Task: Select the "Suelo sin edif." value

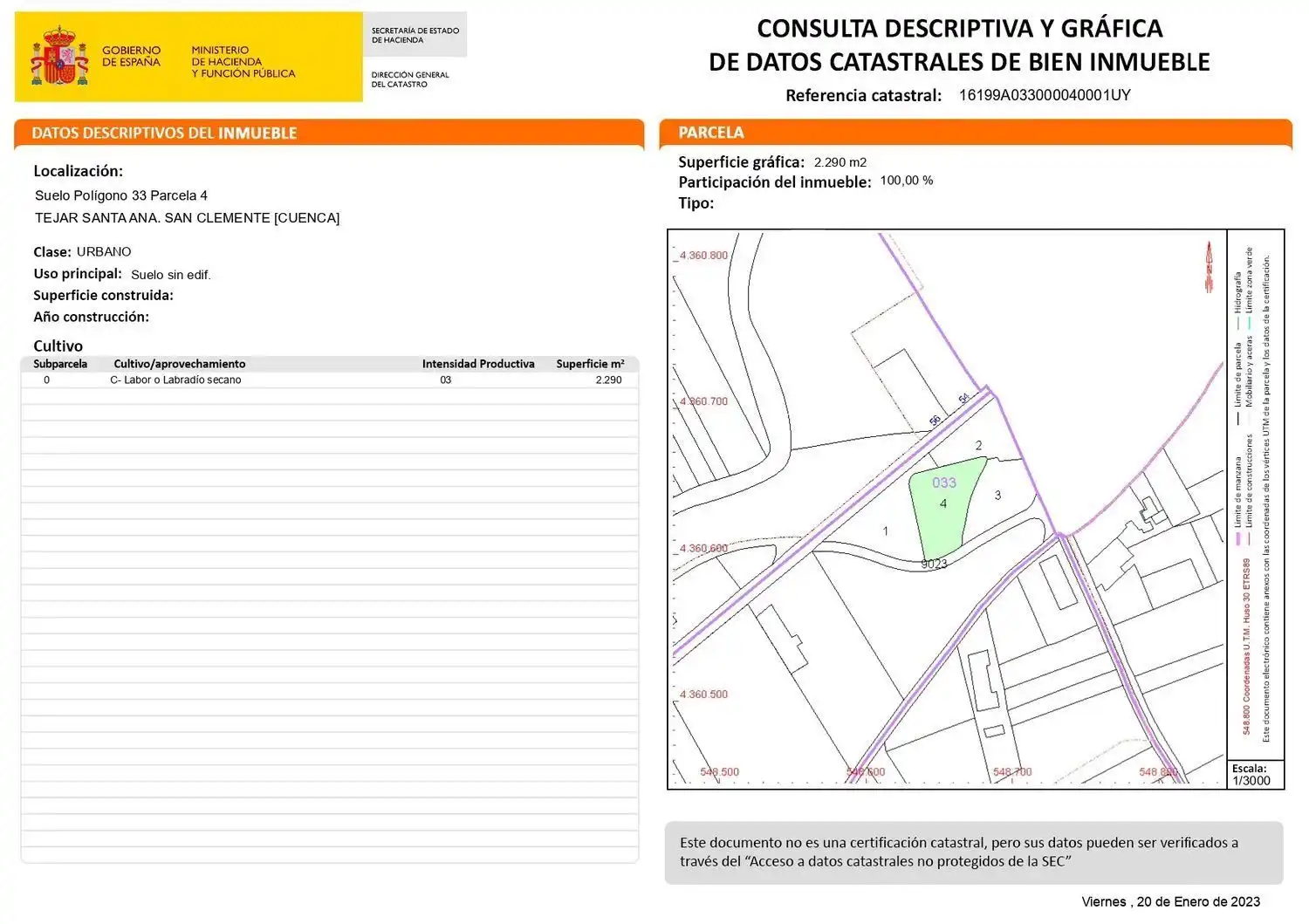Action: tap(171, 275)
